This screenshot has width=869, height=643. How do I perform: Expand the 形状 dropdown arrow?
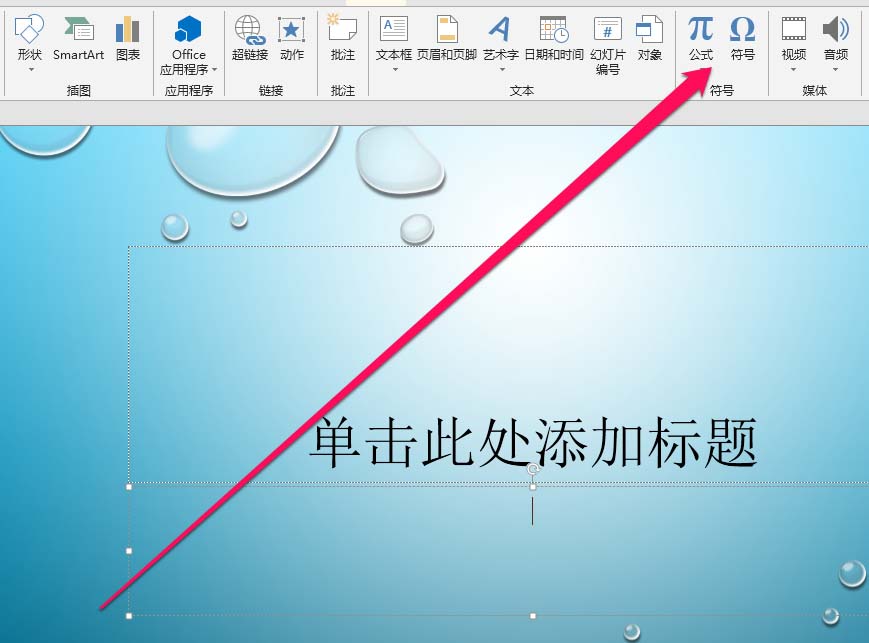[31, 70]
